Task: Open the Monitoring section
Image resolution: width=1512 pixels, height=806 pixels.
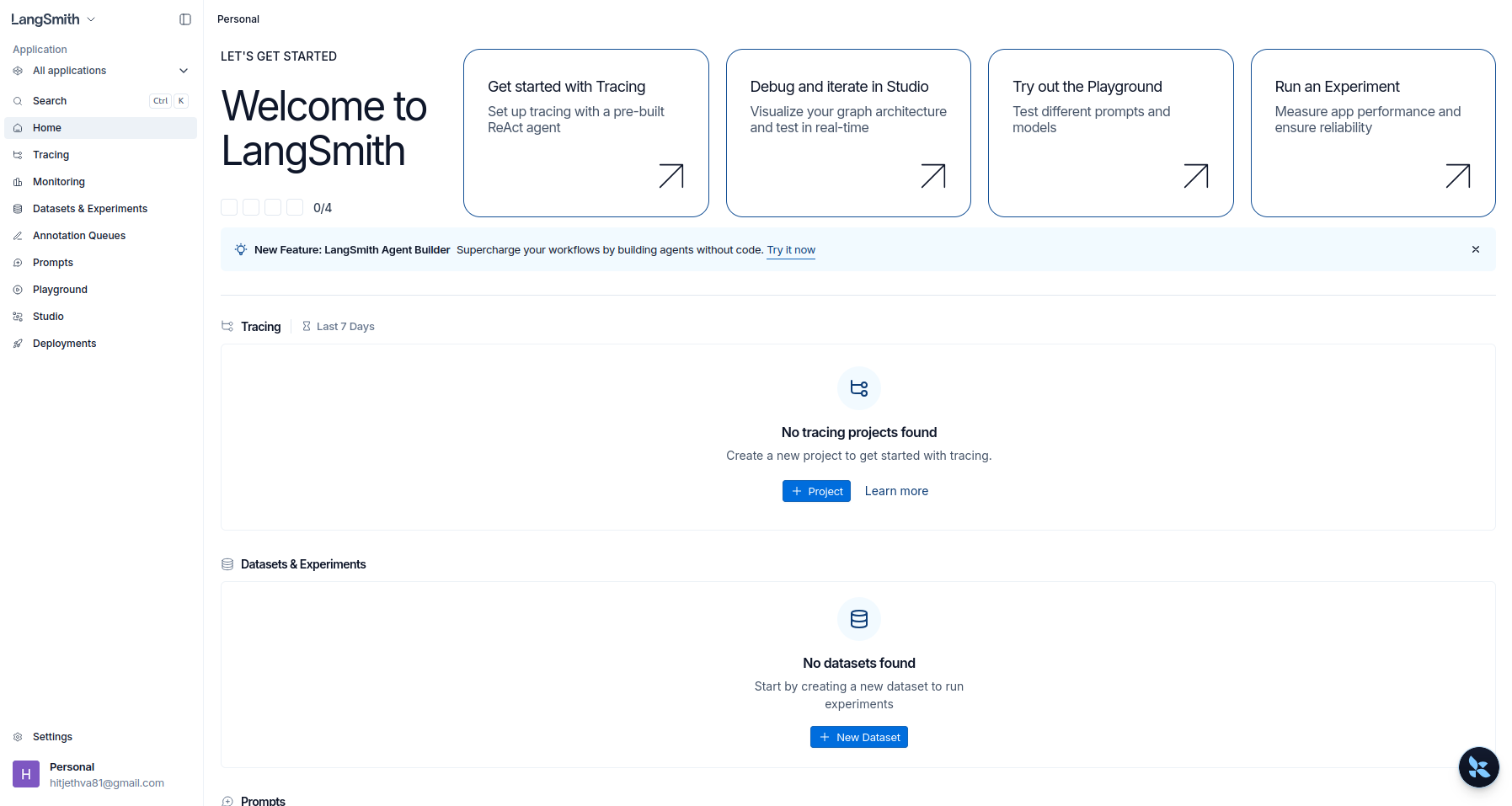Action: pos(58,181)
